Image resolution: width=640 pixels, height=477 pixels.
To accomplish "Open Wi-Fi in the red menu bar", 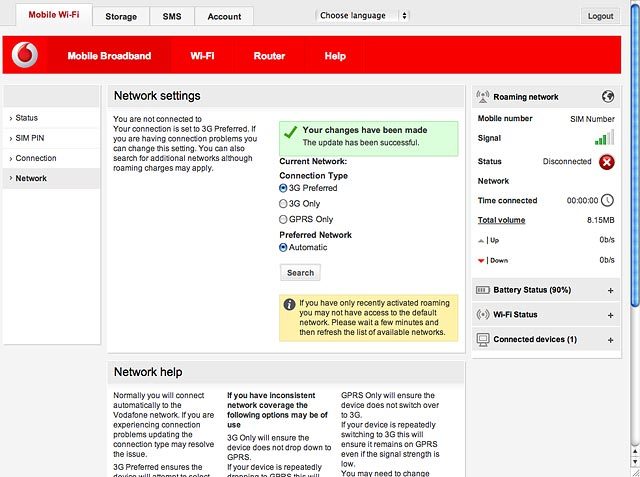I will pos(202,56).
